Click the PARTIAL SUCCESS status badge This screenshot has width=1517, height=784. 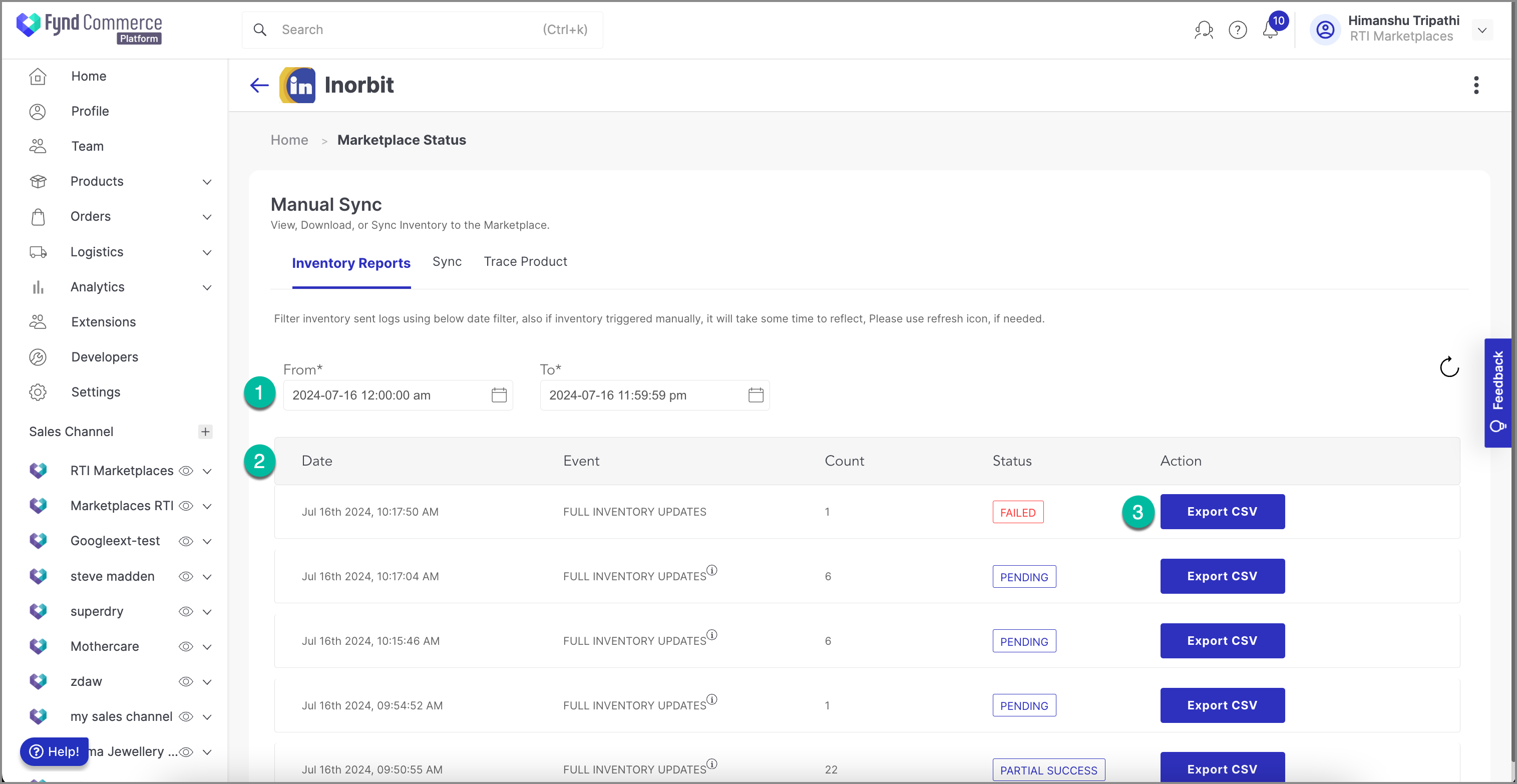[x=1048, y=770]
